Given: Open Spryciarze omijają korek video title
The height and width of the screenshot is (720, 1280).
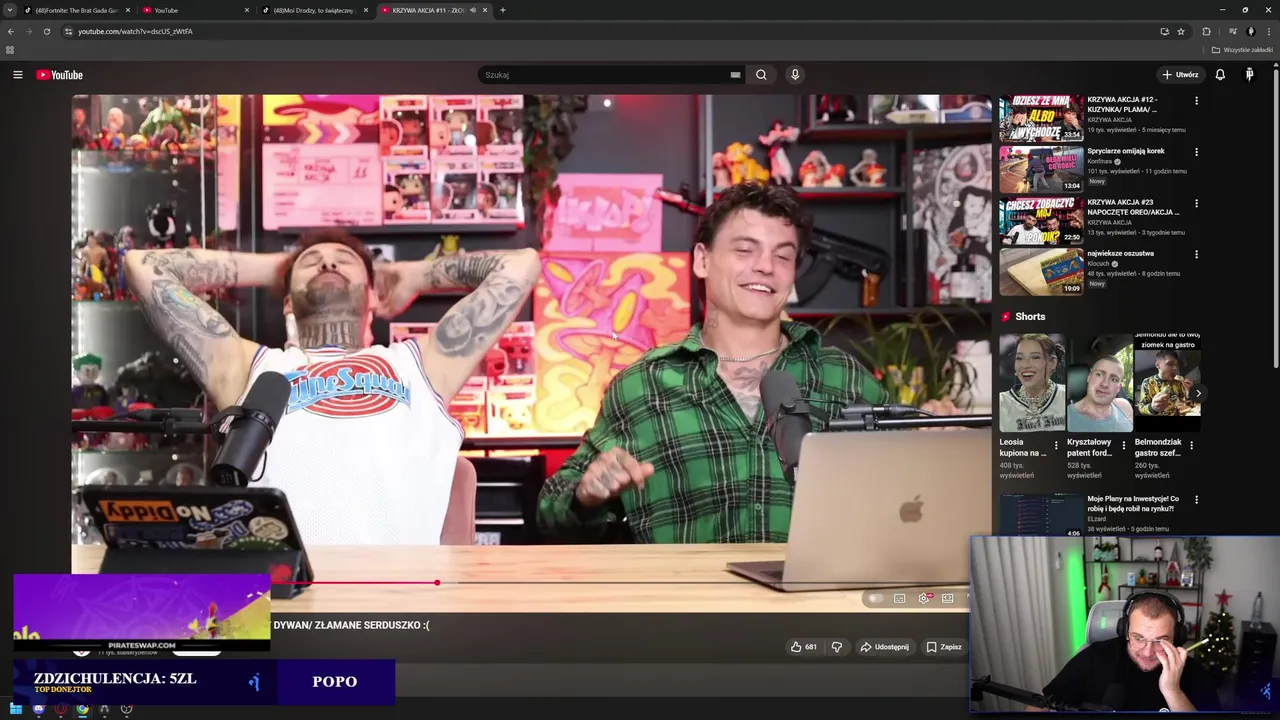Looking at the screenshot, I should click(x=1126, y=151).
